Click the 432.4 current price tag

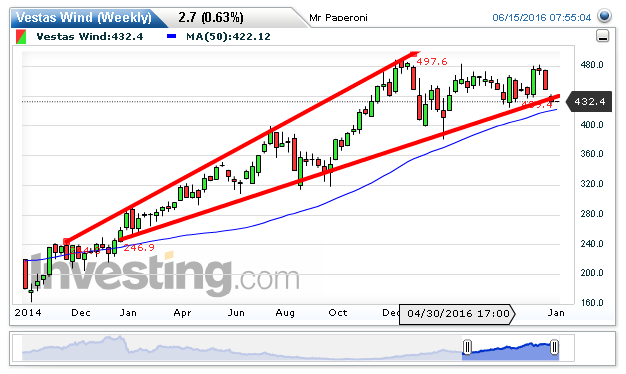pyautogui.click(x=589, y=102)
